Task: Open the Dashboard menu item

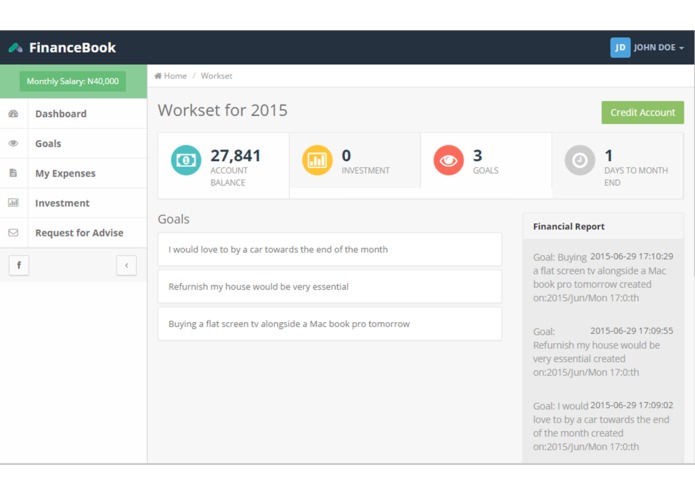Action: [x=74, y=114]
